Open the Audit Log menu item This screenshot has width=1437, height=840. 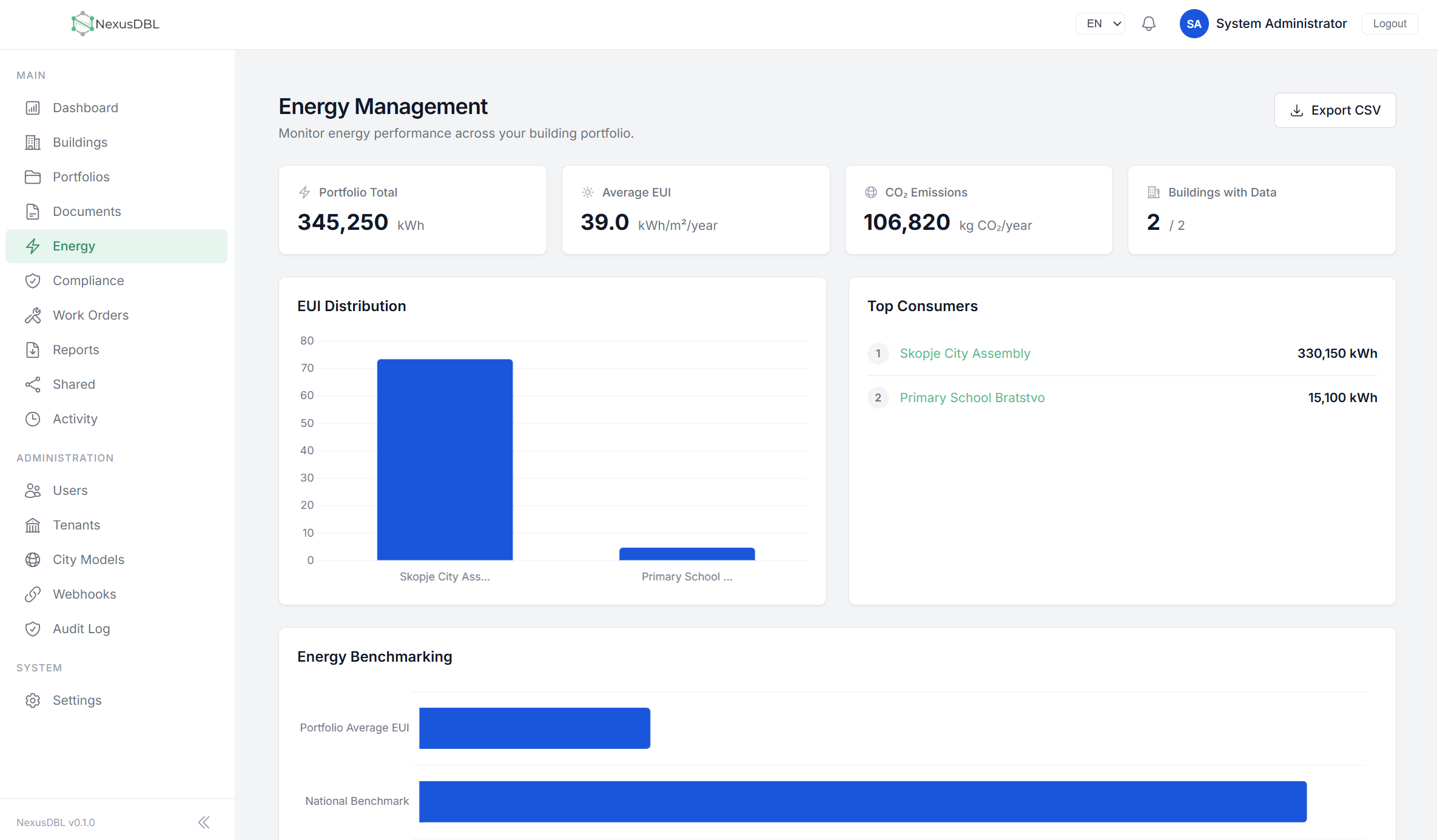click(x=116, y=629)
